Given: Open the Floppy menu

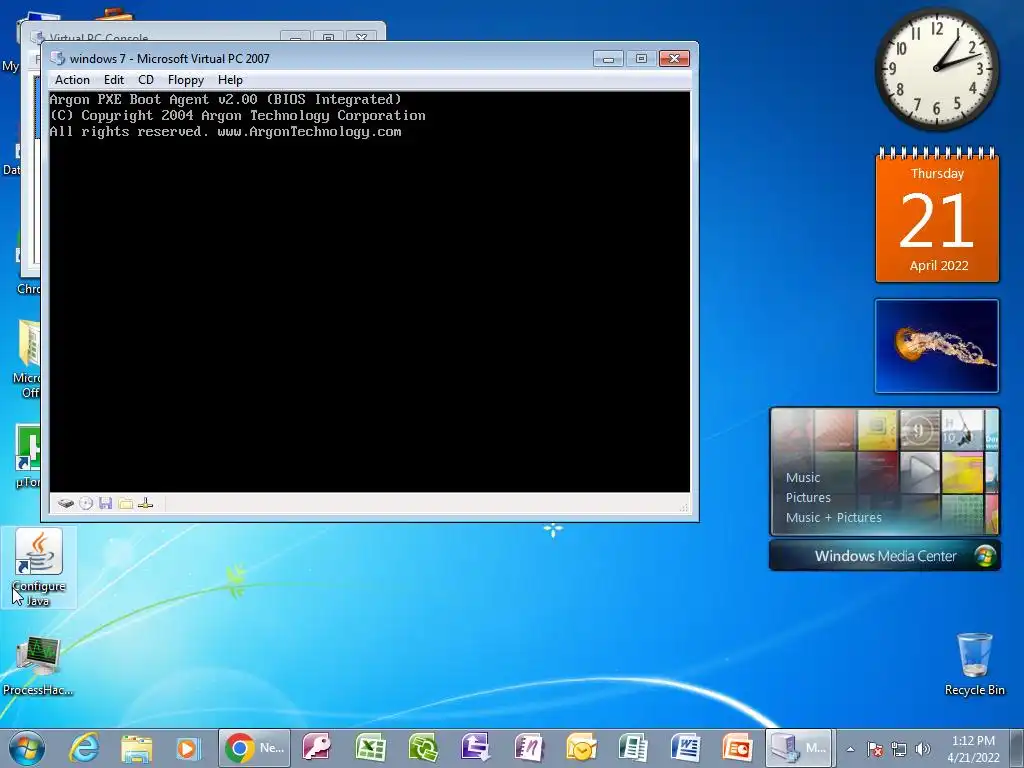Looking at the screenshot, I should (185, 80).
